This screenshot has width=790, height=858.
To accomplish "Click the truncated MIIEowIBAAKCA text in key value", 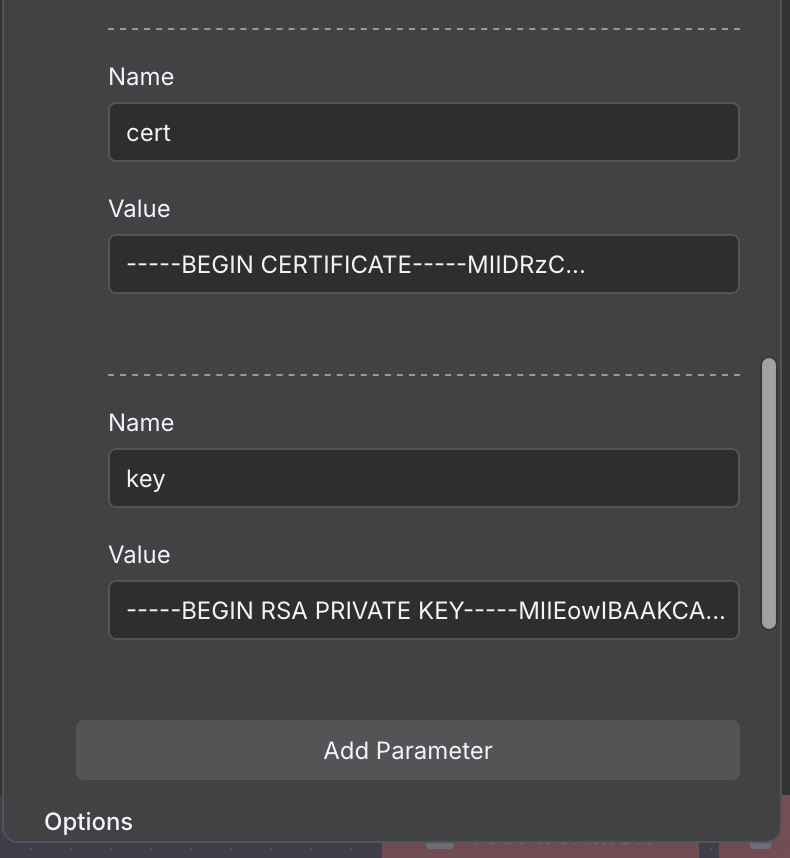I will (x=621, y=610).
